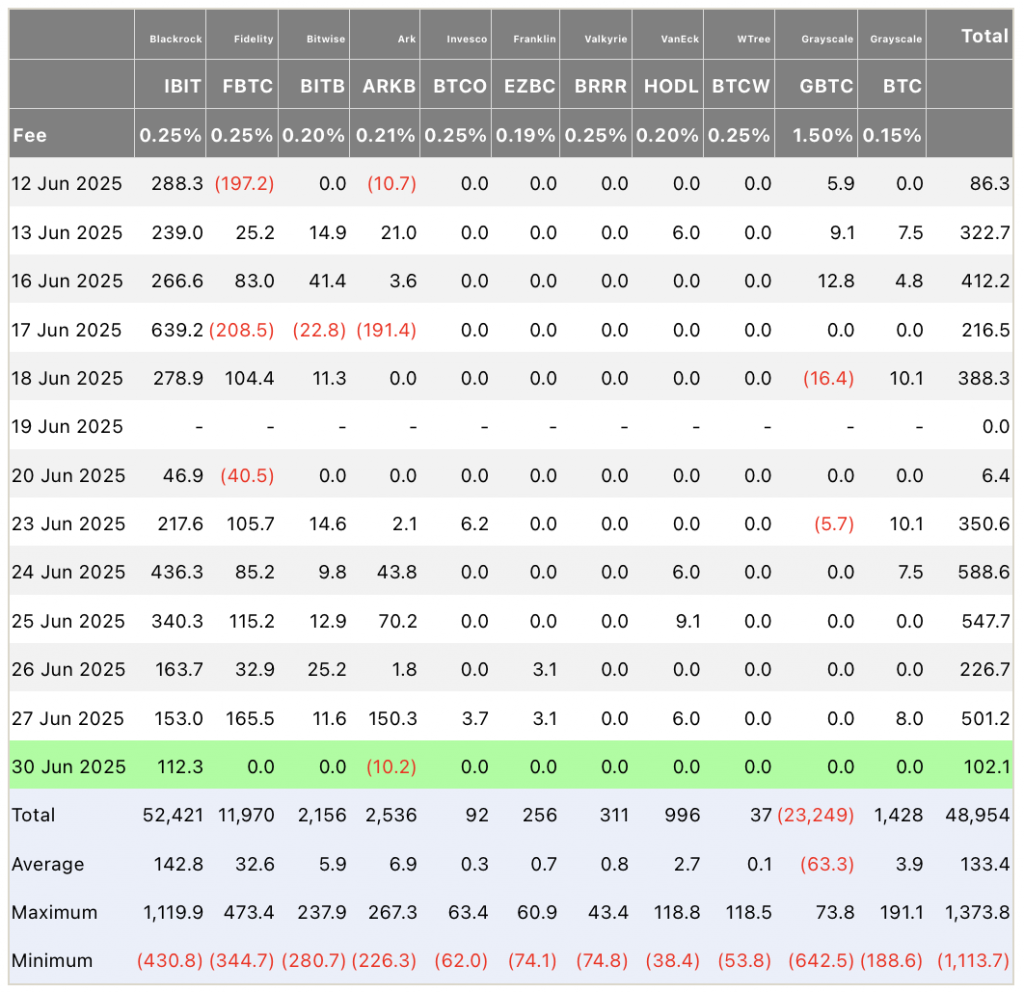Click the IBIT column header

(182, 86)
